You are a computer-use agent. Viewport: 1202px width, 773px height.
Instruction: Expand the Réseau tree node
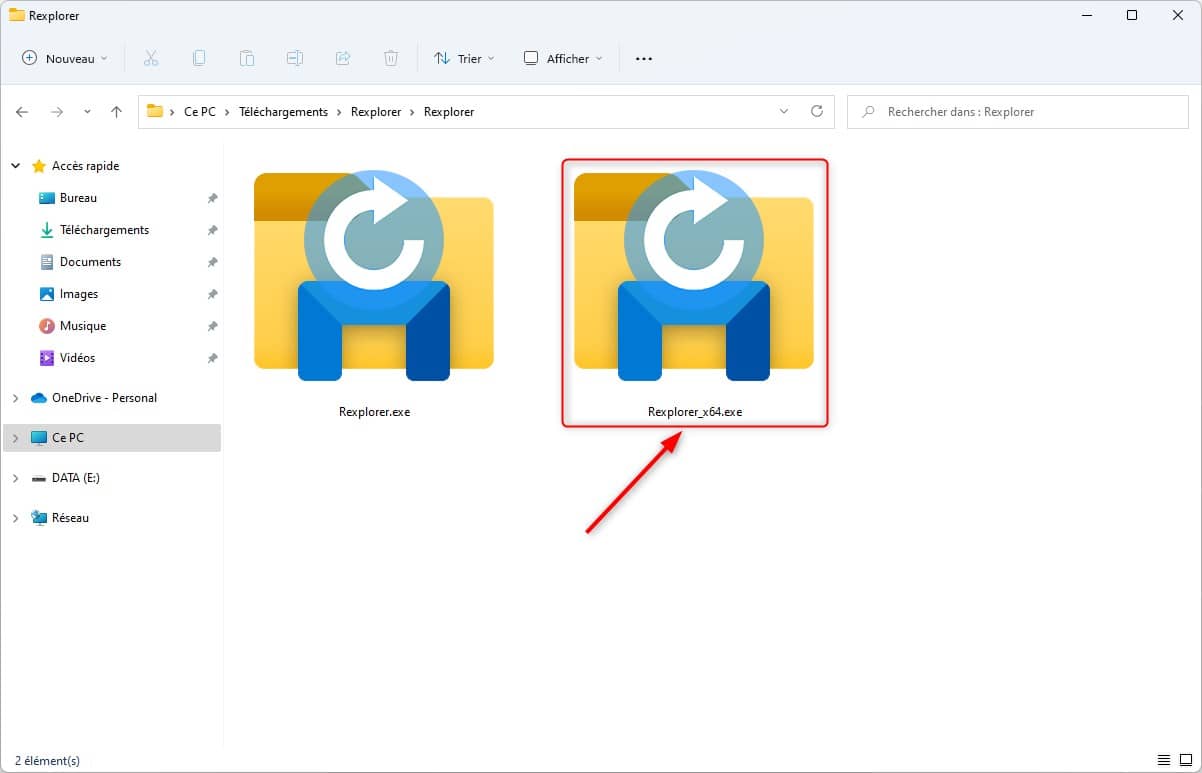click(15, 518)
